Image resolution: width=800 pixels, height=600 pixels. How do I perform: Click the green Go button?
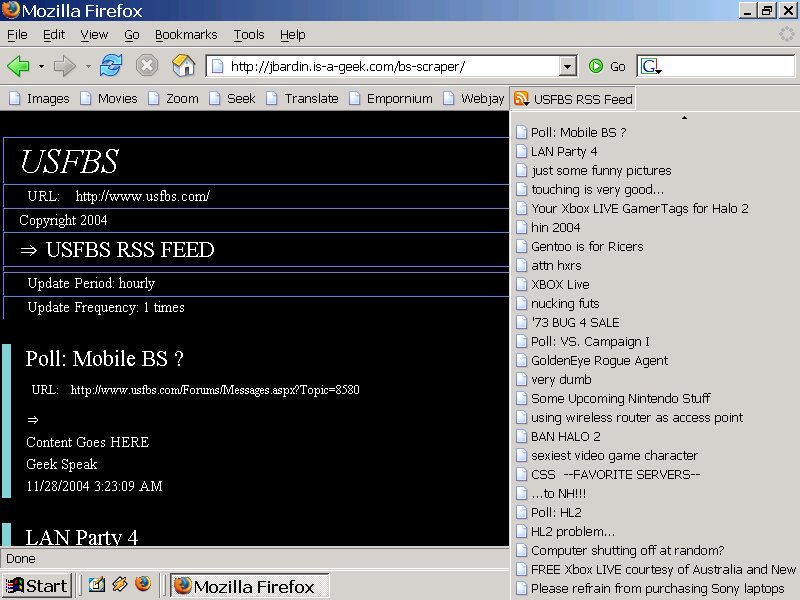pos(607,66)
